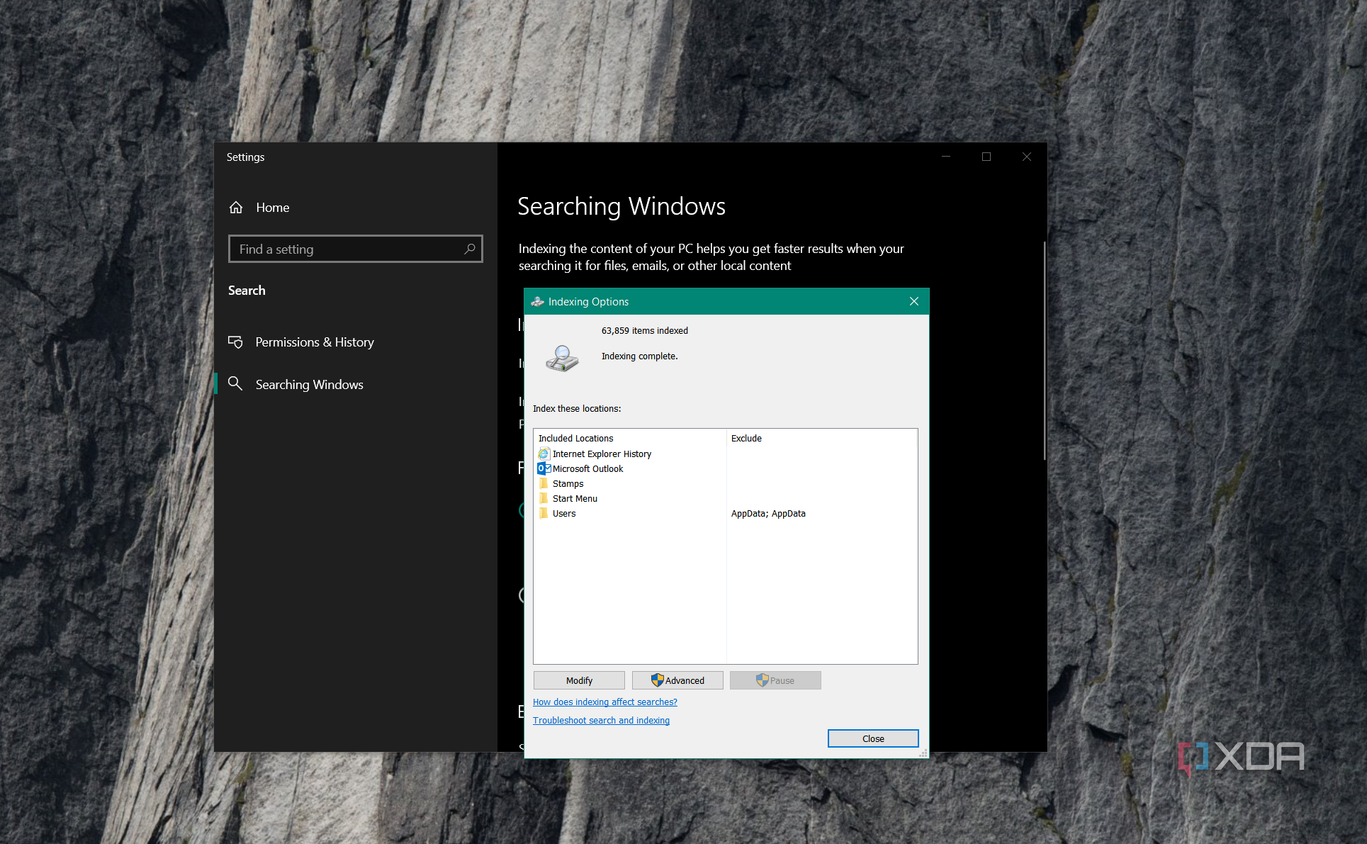
Task: Click 'Indexing complete.' status text
Action: (639, 356)
